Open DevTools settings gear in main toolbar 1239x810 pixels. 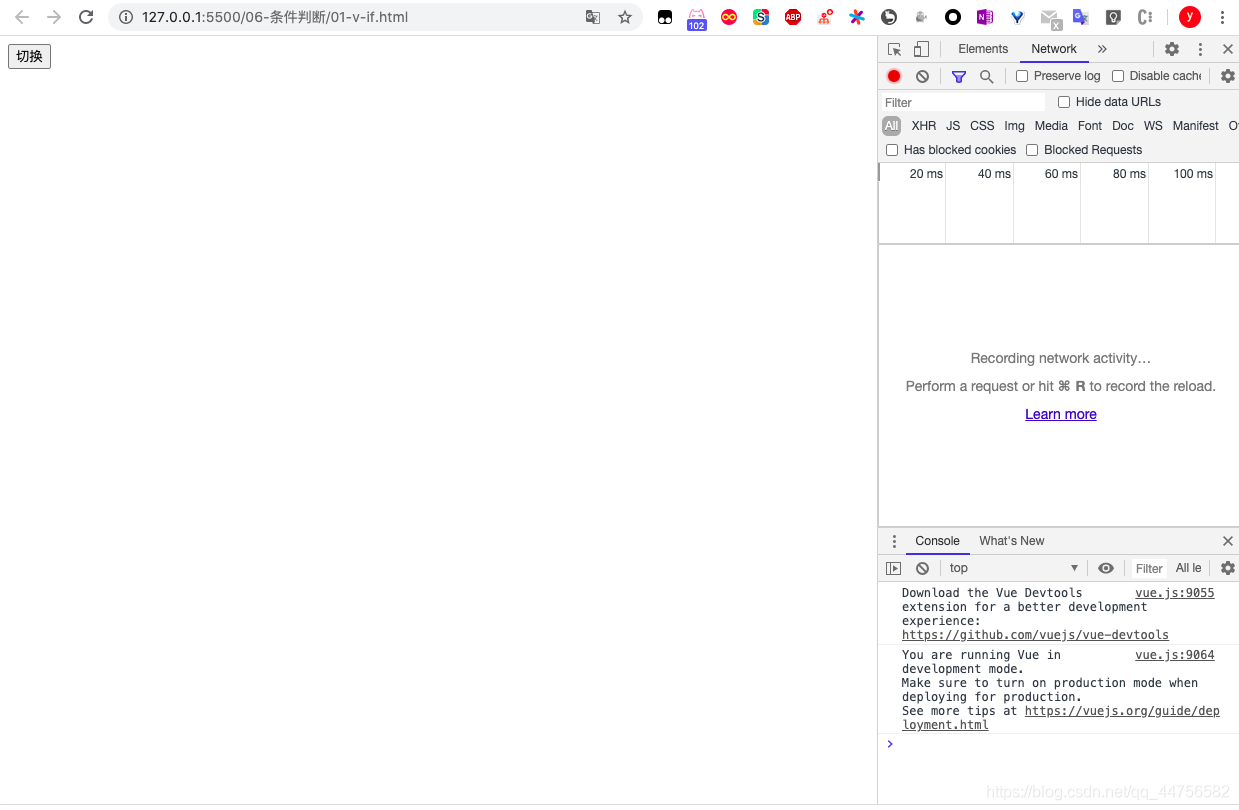click(1172, 49)
